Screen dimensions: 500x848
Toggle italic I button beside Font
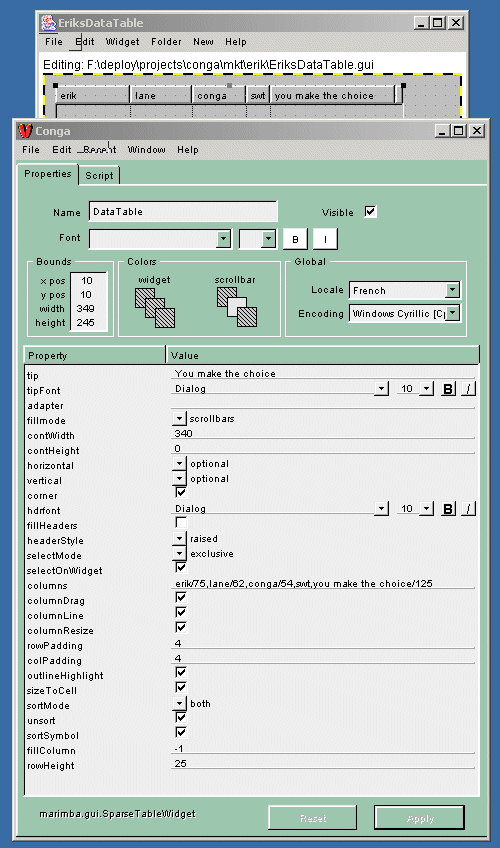point(325,239)
